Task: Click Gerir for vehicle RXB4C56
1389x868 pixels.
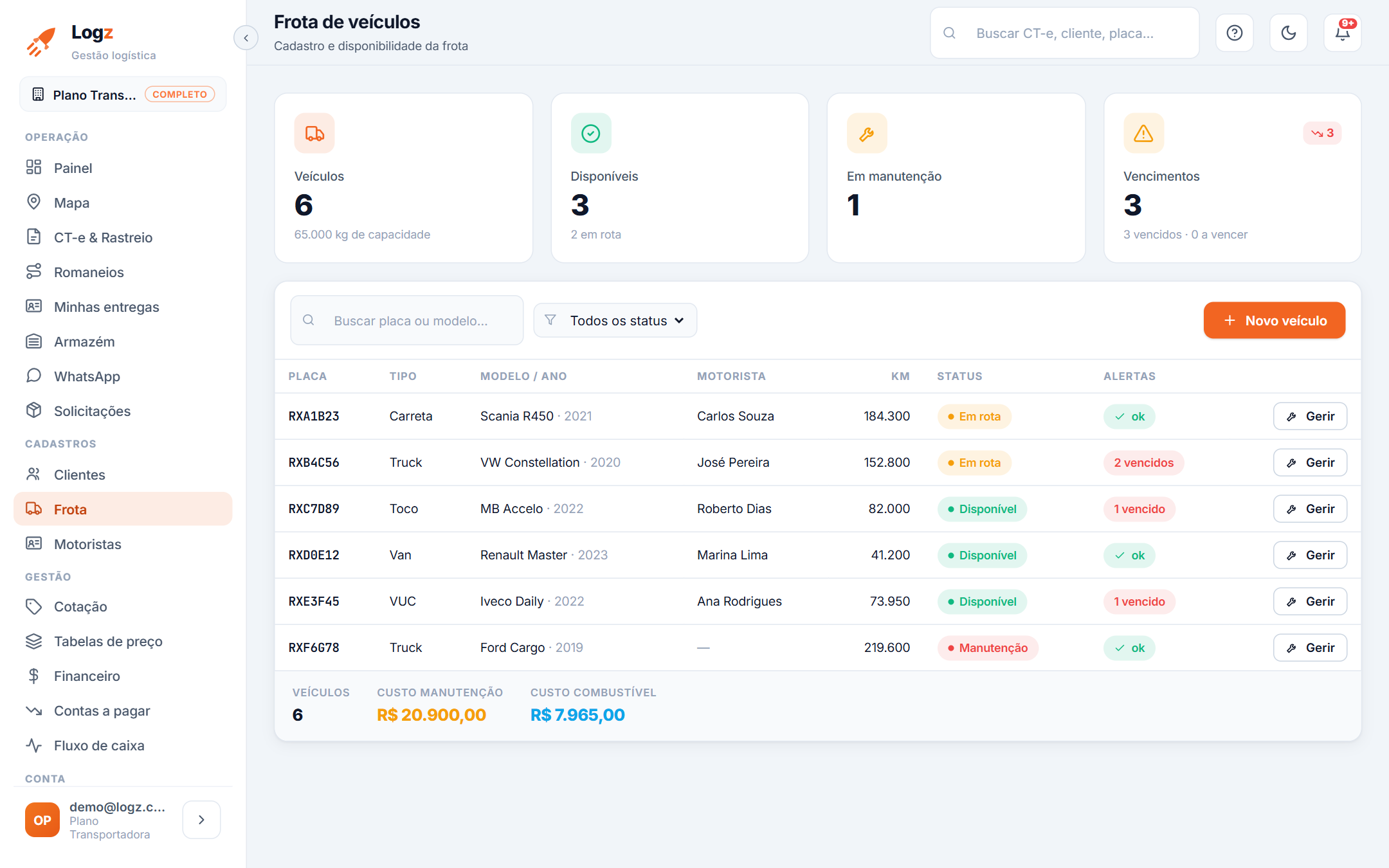Action: pyautogui.click(x=1310, y=462)
